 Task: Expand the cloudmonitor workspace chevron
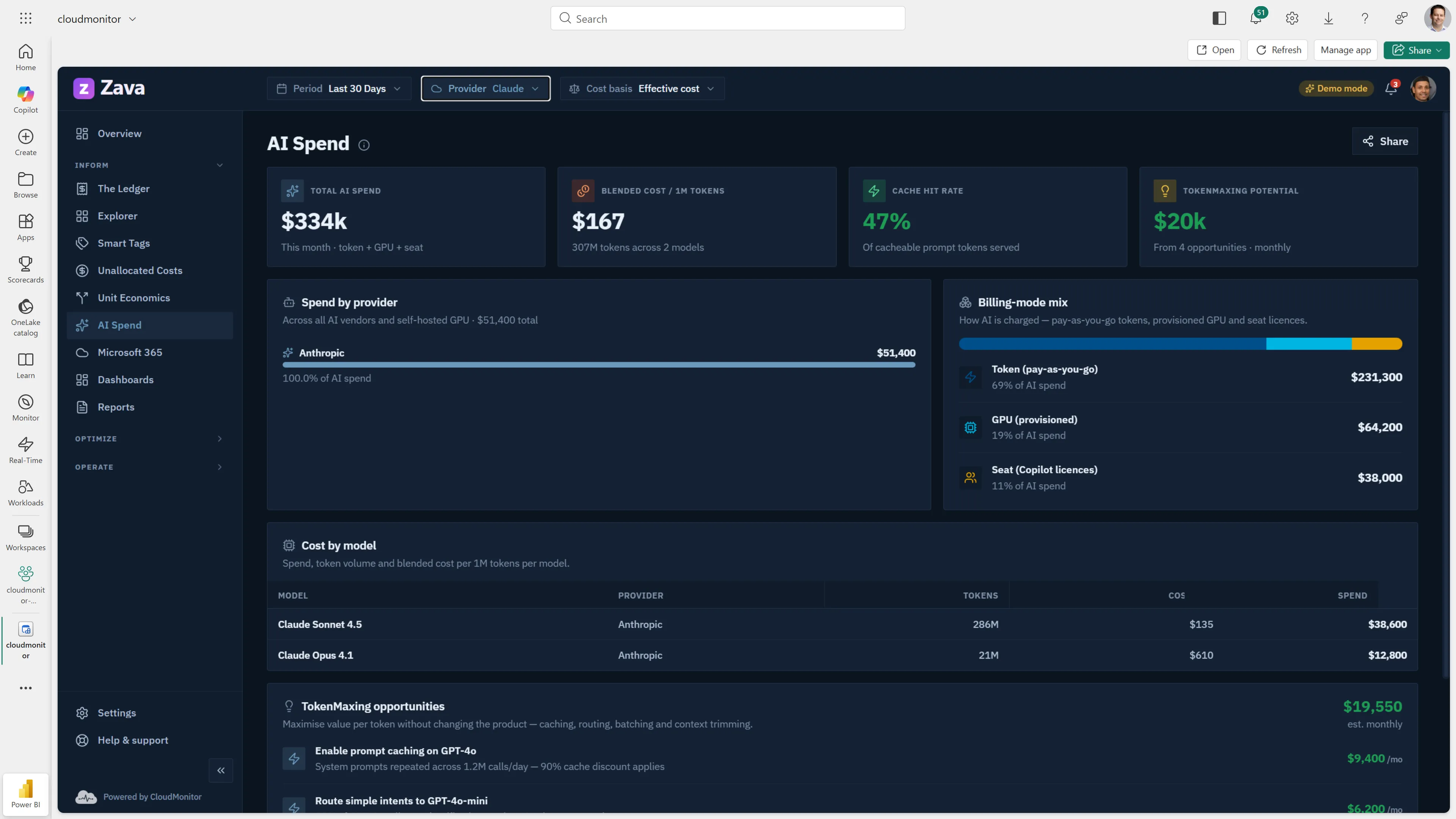pos(133,19)
